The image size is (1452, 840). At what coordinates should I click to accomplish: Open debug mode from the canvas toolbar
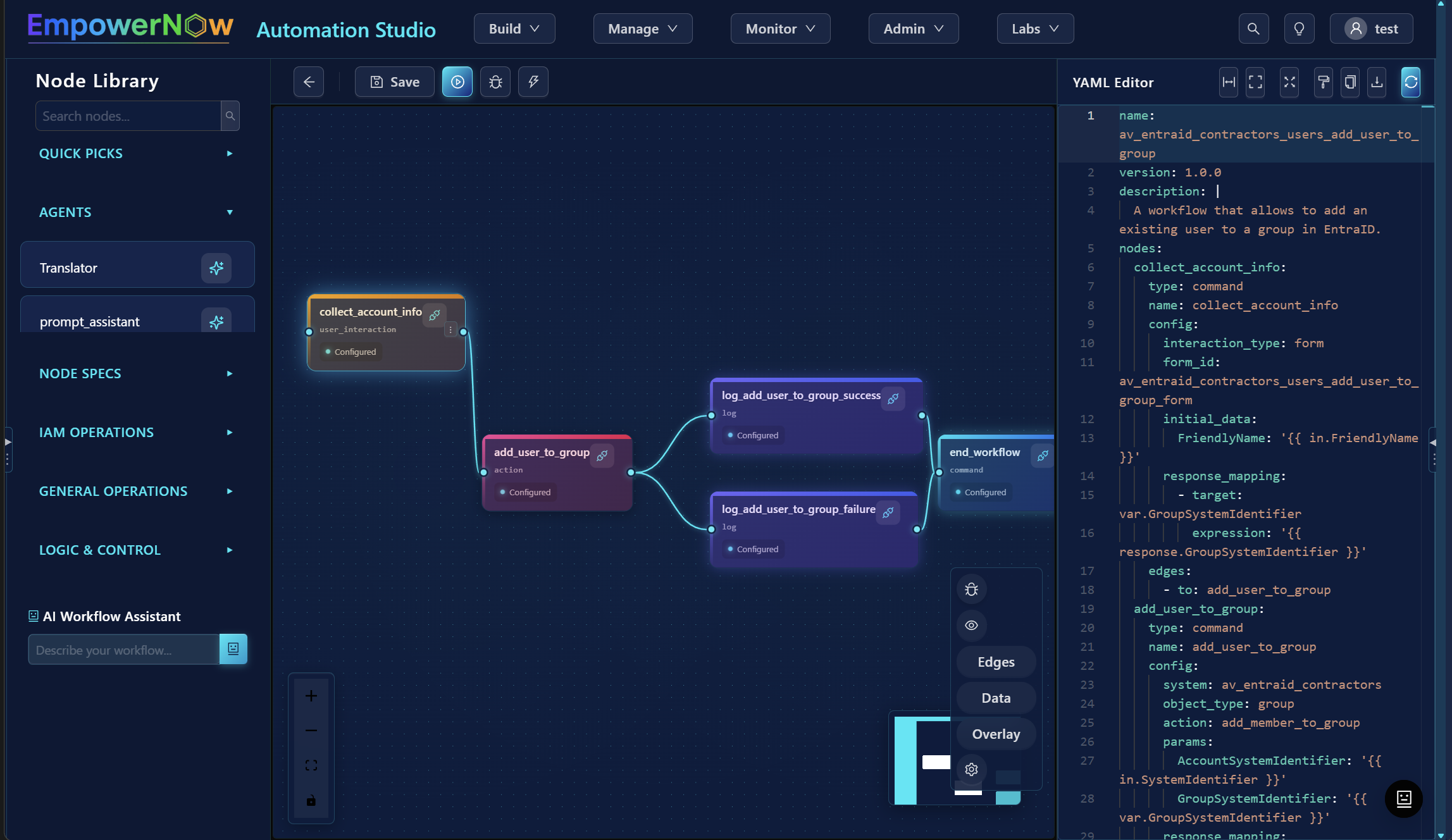pyautogui.click(x=495, y=82)
